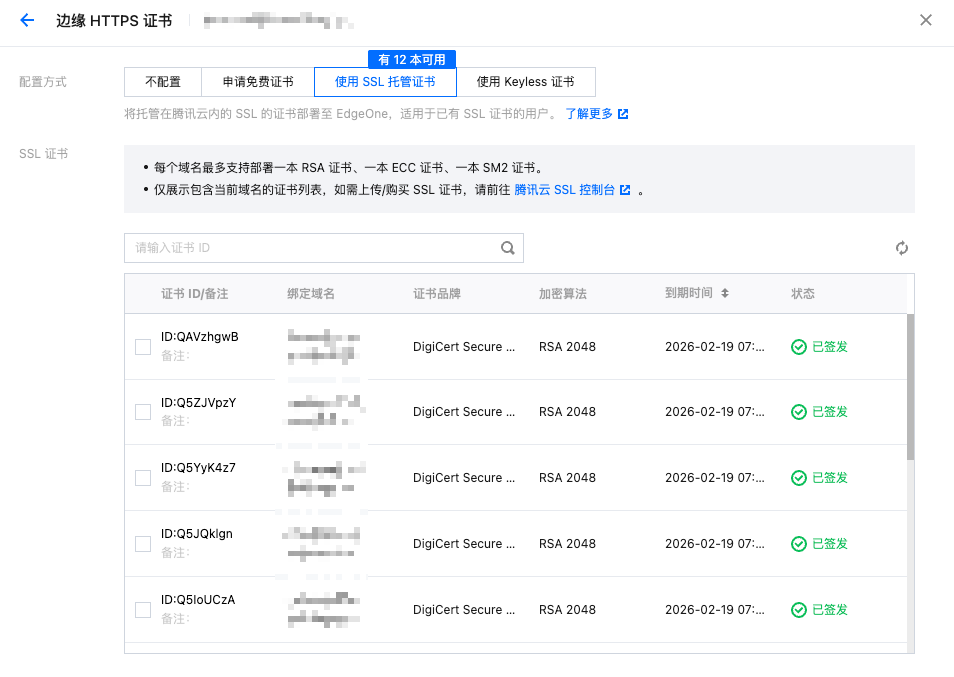Check the certificate ID:QAVzhgwB checkbox
The width and height of the screenshot is (954, 677).
click(143, 347)
